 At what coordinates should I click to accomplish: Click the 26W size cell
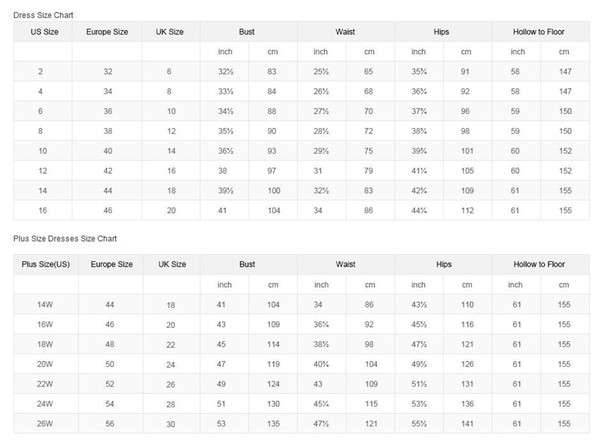pyautogui.click(x=45, y=424)
